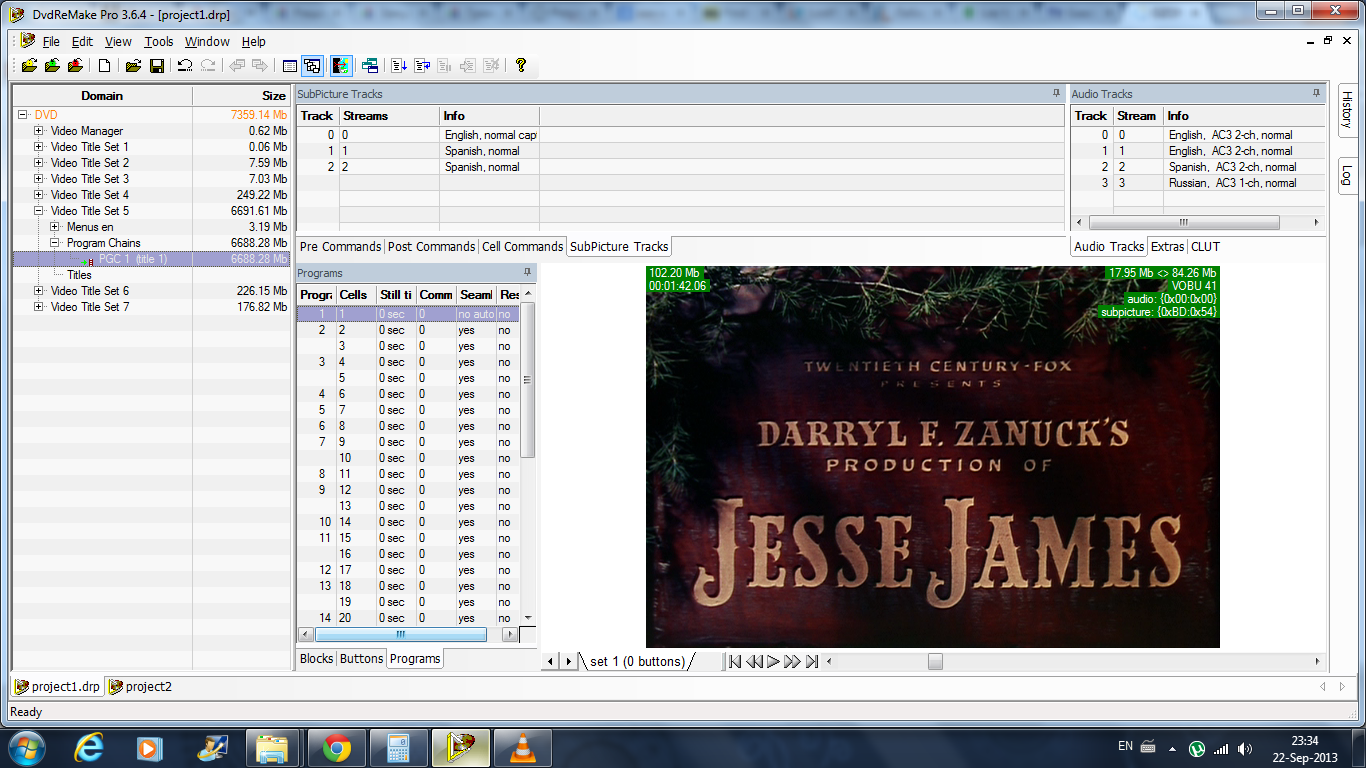Open the Help menu

click(254, 42)
